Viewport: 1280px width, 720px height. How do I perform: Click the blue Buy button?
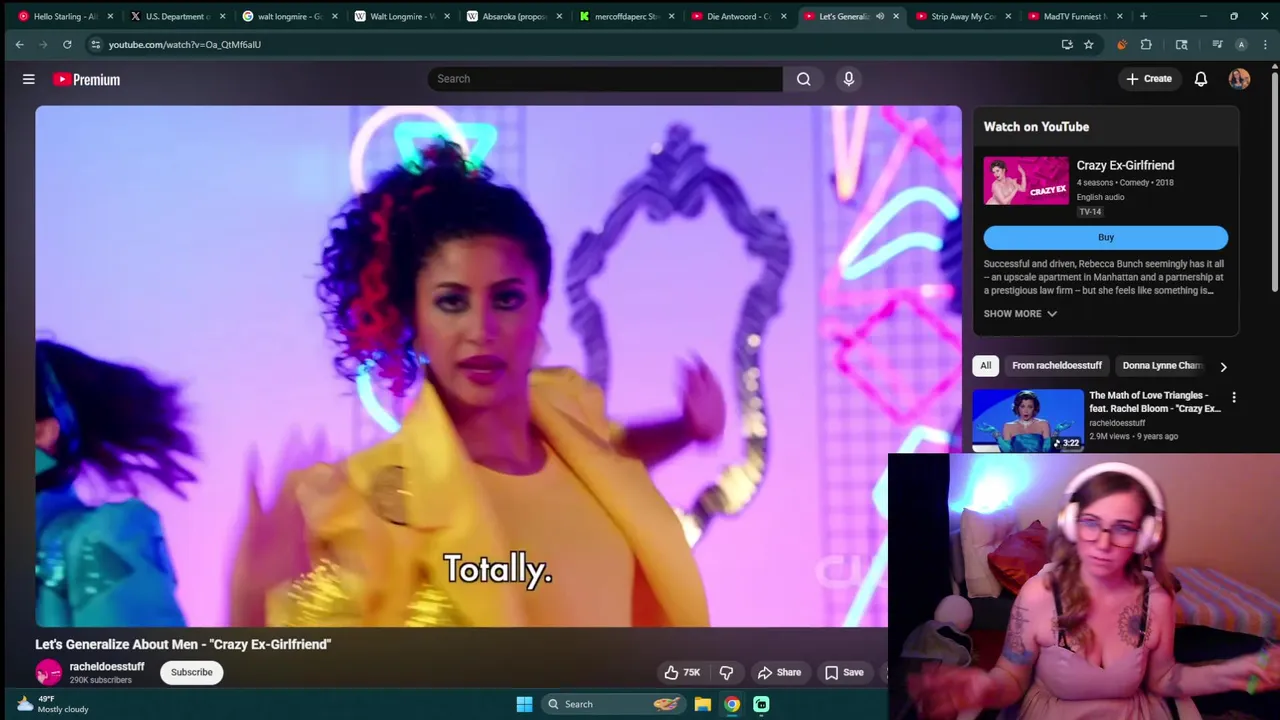(1106, 237)
